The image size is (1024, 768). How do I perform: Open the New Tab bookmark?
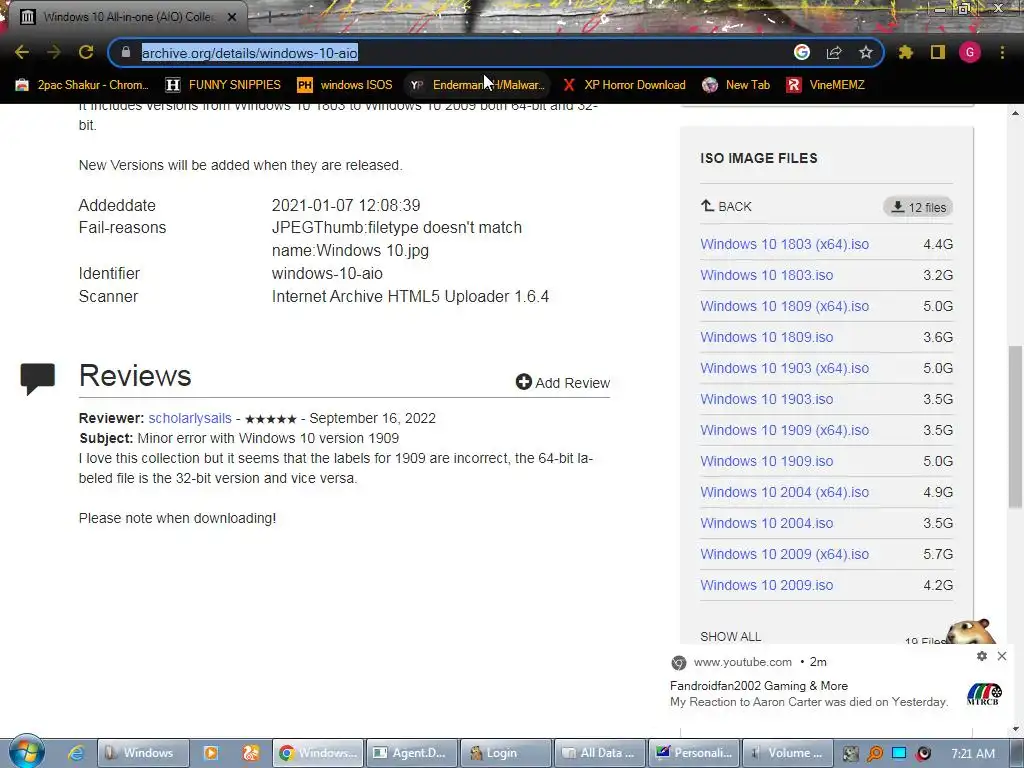[736, 85]
